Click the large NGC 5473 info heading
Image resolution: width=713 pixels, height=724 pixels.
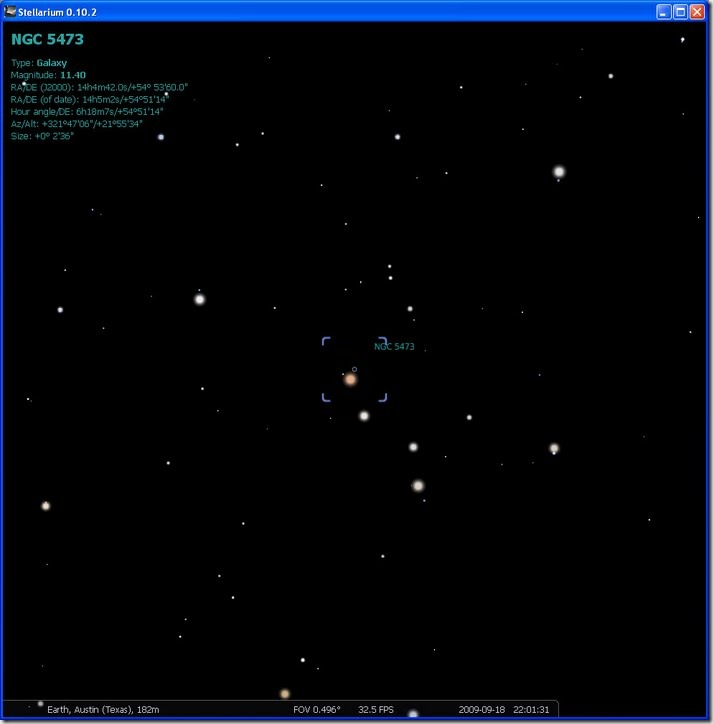[47, 40]
